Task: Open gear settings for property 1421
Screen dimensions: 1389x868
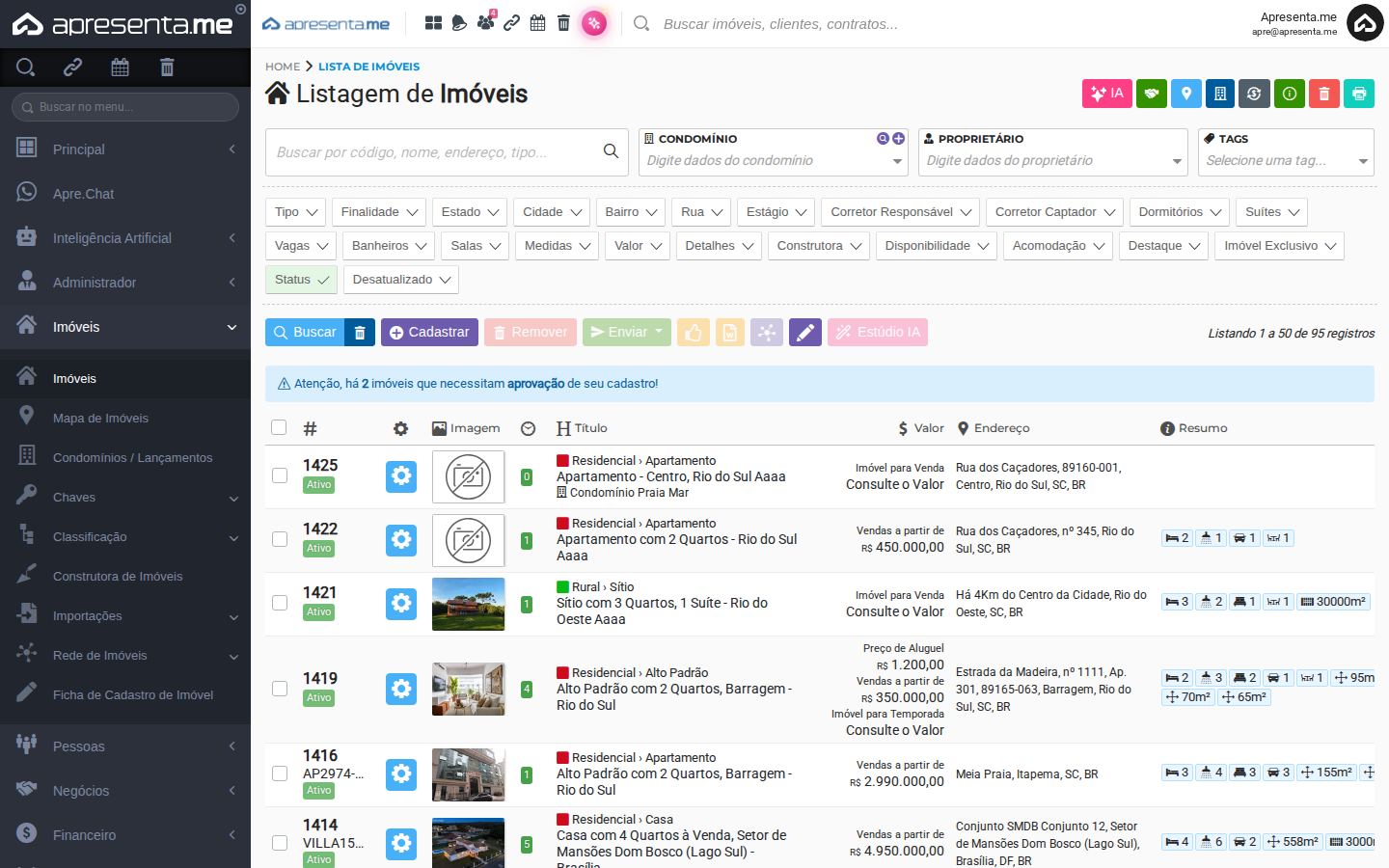Action: [401, 604]
